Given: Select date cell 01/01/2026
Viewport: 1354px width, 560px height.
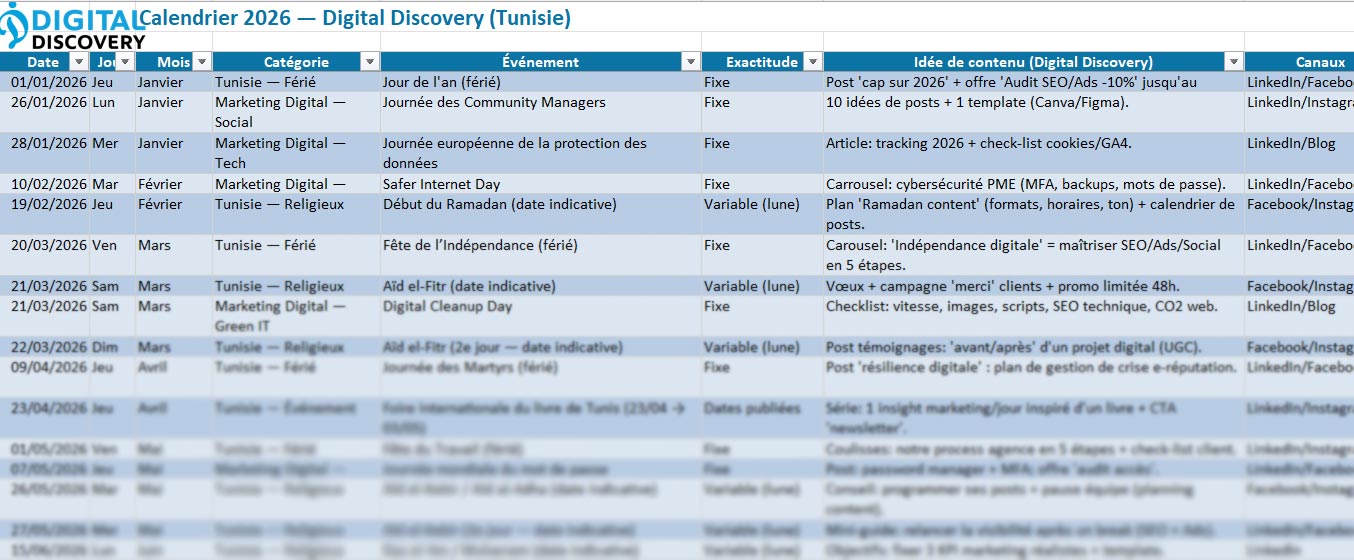Looking at the screenshot, I should pos(46,82).
